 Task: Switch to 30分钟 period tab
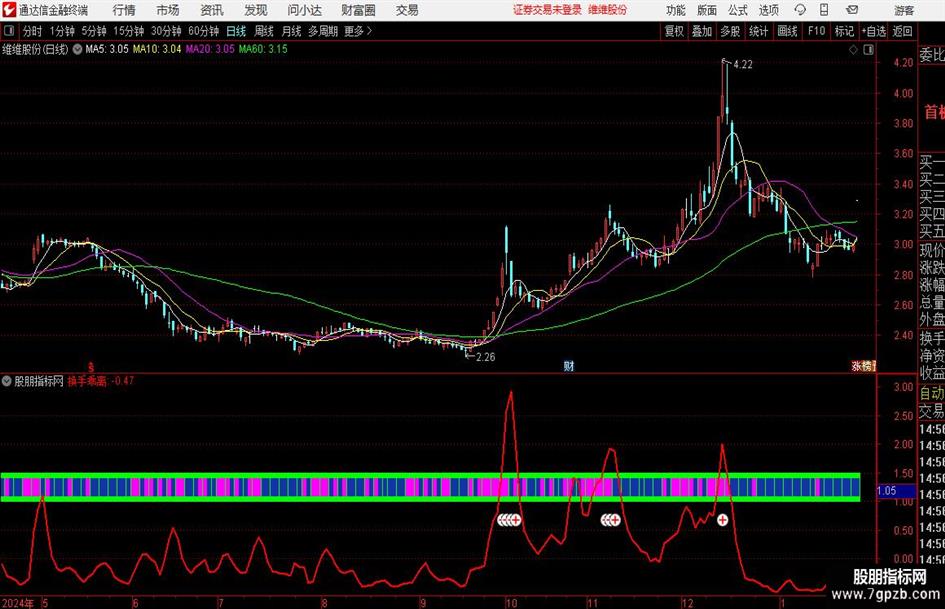pos(166,31)
